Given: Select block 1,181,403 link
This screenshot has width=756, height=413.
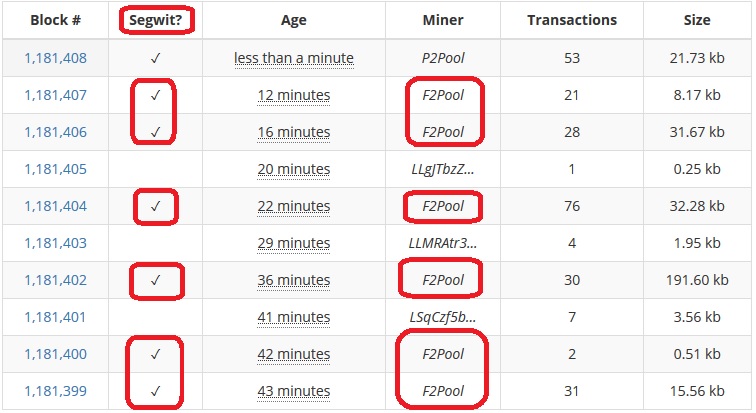Looking at the screenshot, I should tap(55, 243).
